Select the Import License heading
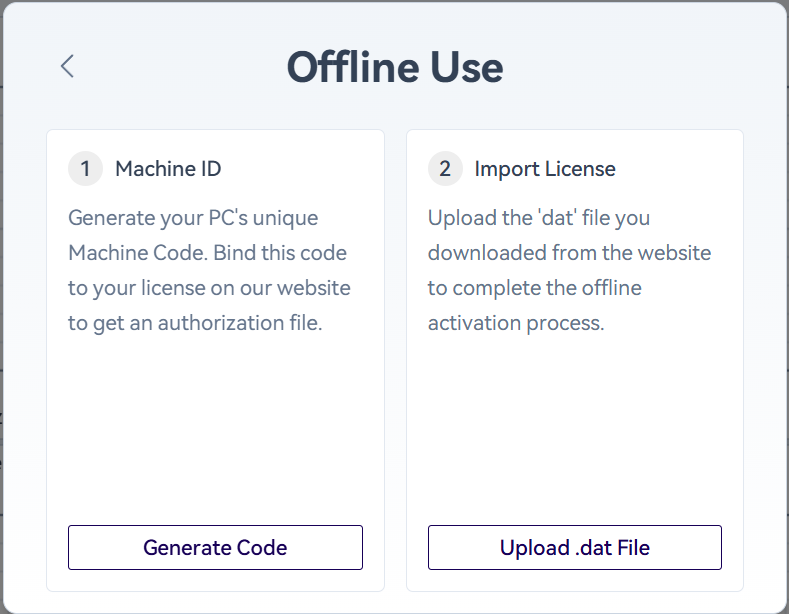 (545, 169)
